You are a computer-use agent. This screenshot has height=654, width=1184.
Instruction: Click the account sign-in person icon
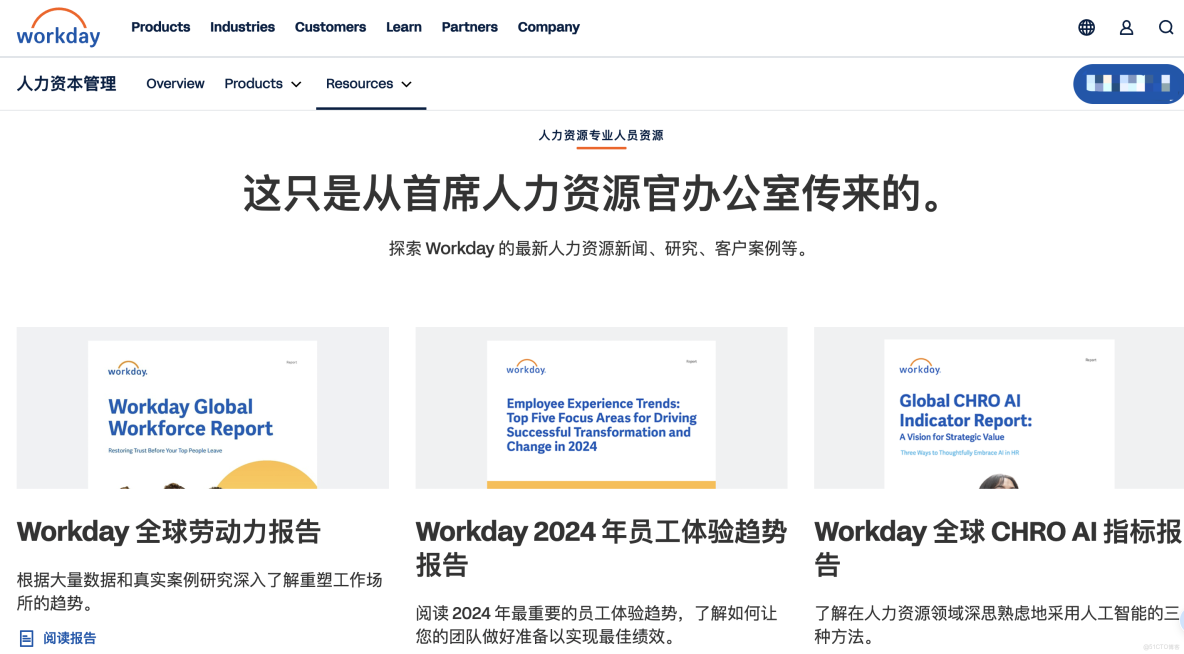(x=1126, y=27)
